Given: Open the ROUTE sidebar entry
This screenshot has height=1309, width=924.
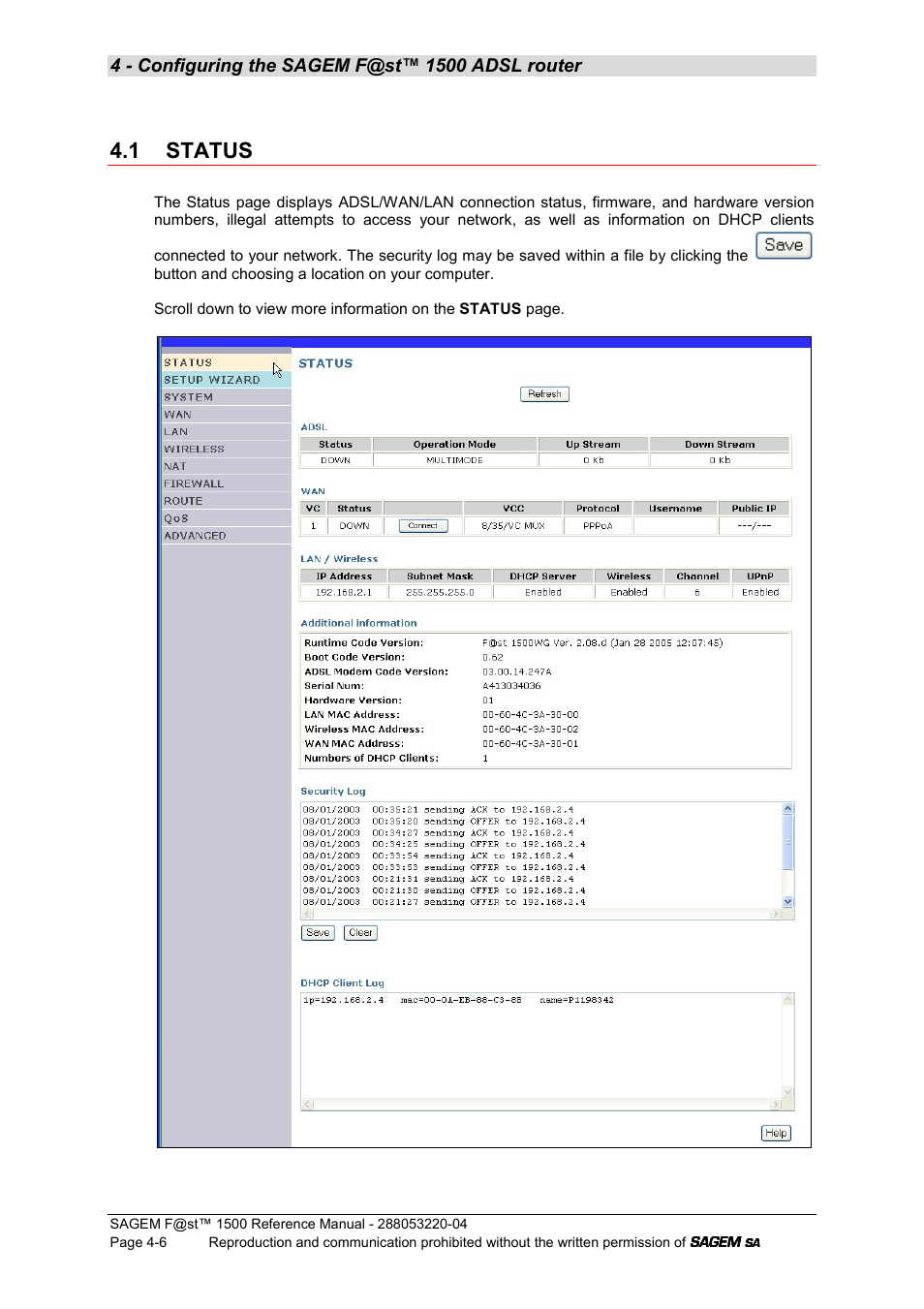Looking at the screenshot, I should coord(226,501).
